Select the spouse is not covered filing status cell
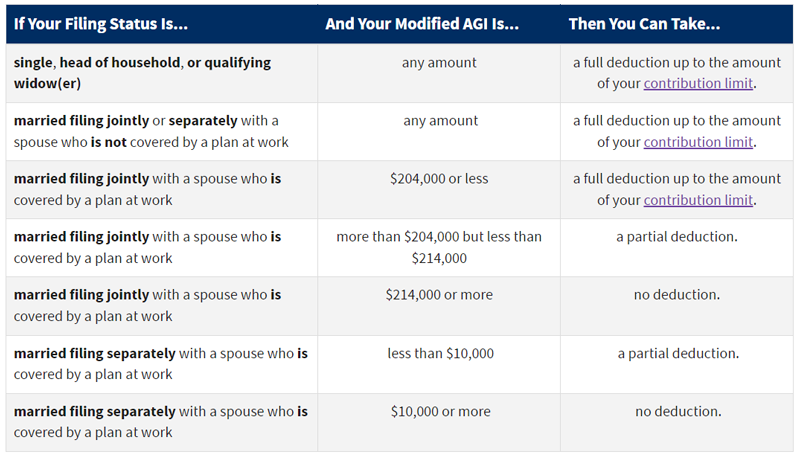 162,132
